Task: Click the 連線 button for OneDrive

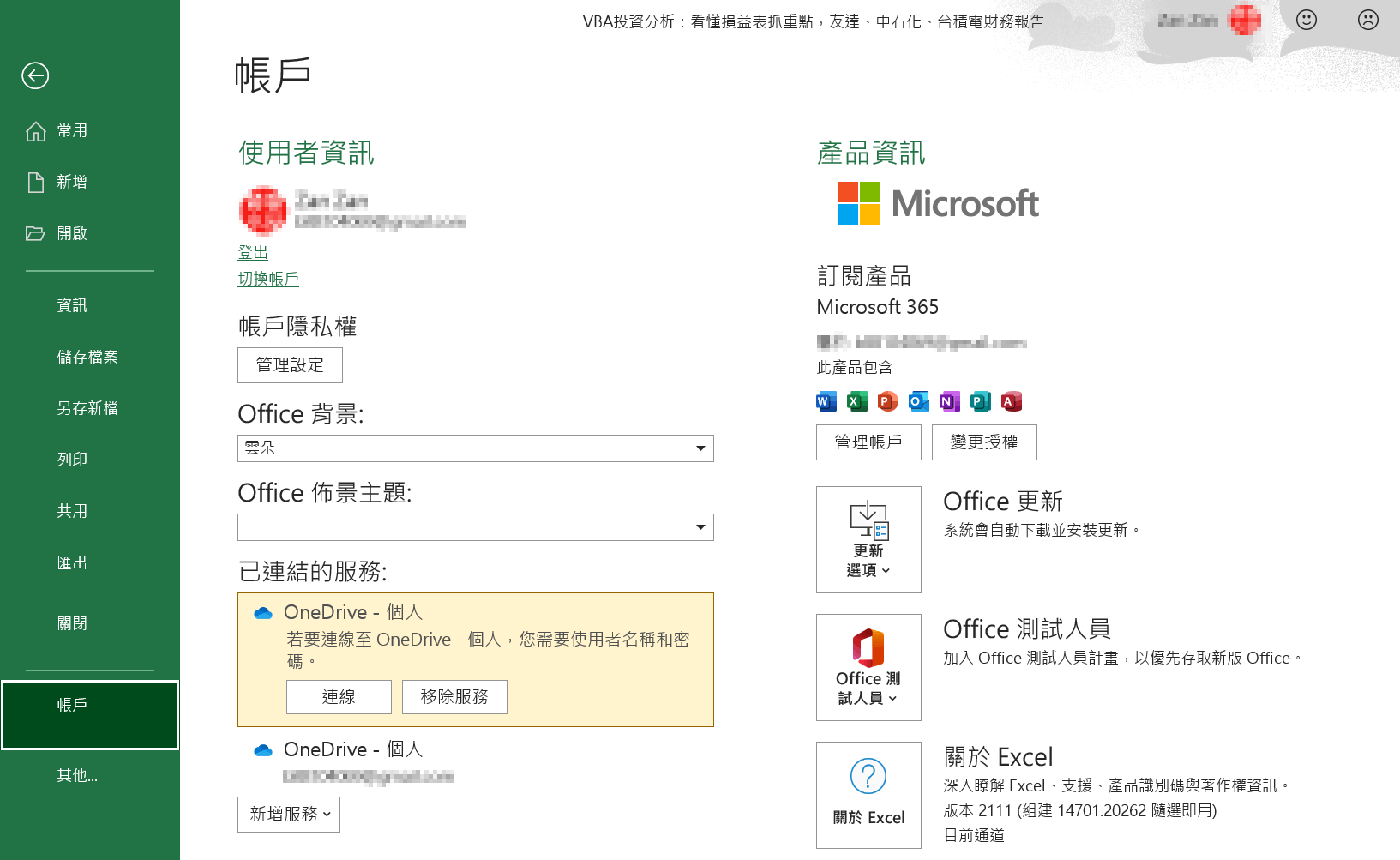Action: pos(339,697)
